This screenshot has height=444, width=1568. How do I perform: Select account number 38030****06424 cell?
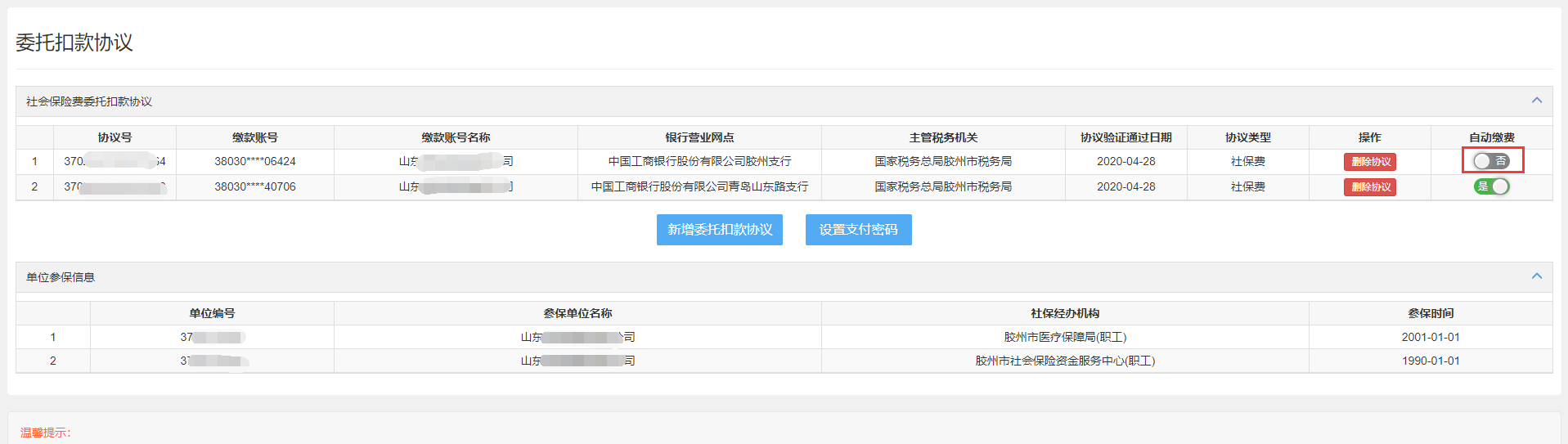pyautogui.click(x=254, y=162)
